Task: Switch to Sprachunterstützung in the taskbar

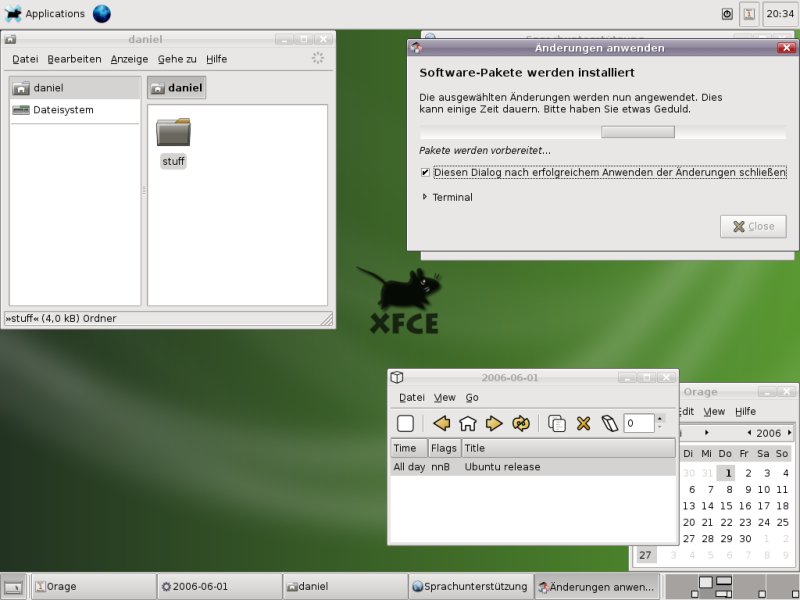Action: coord(470,587)
